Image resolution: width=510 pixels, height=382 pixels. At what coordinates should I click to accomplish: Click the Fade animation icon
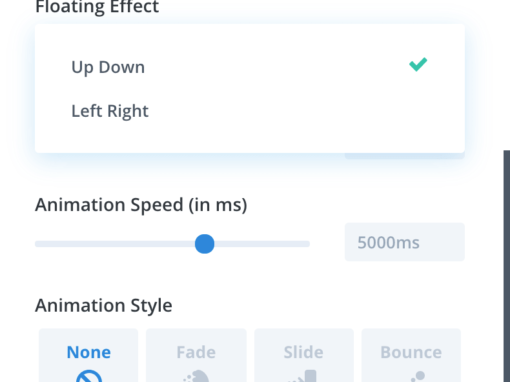tap(197, 376)
